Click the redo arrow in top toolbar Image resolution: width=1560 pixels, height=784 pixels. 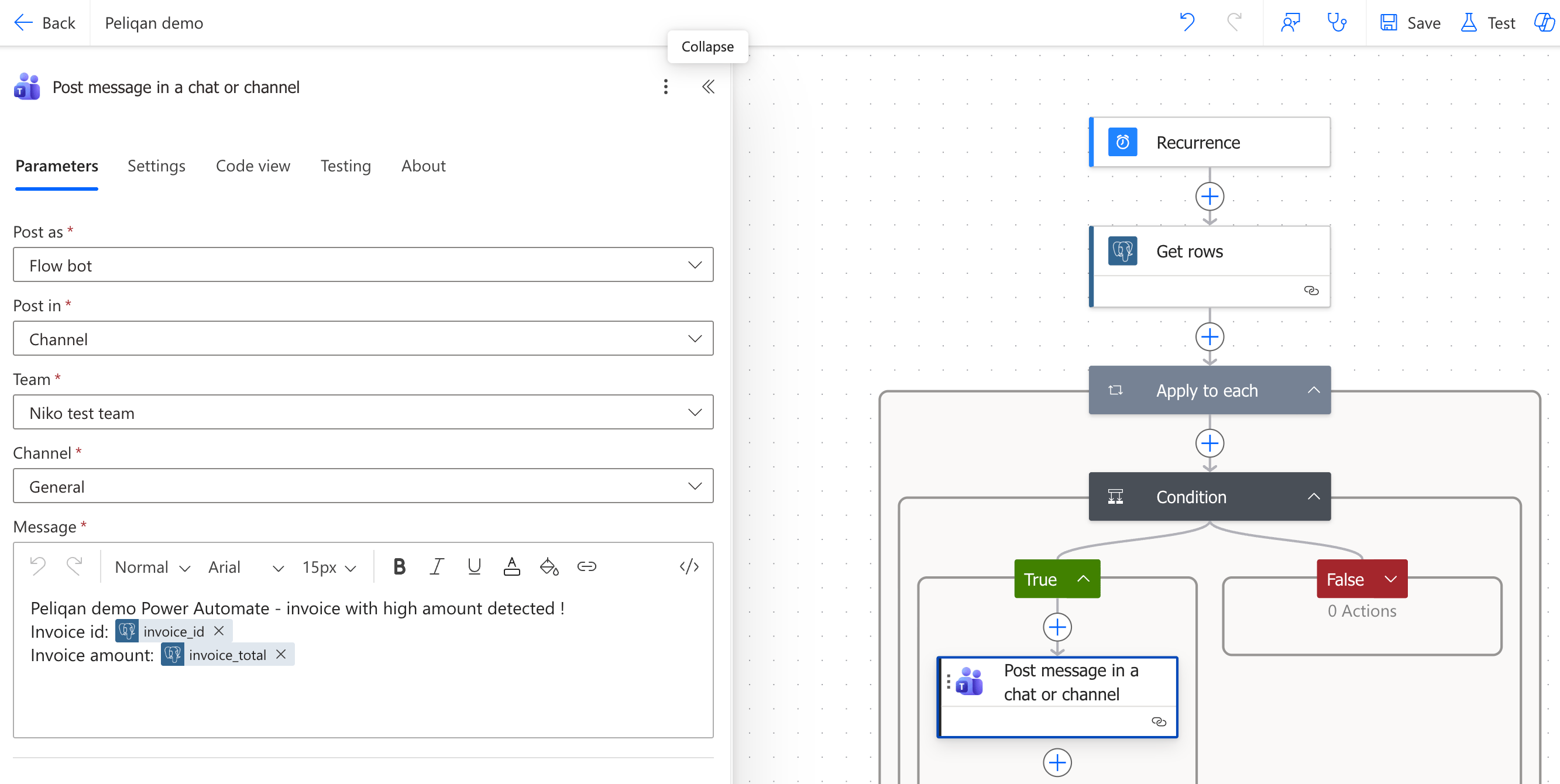(x=1233, y=22)
